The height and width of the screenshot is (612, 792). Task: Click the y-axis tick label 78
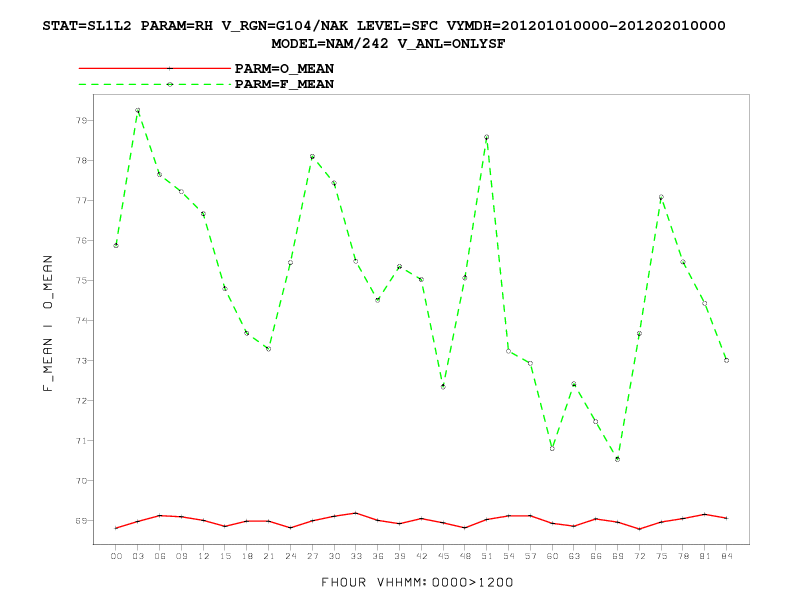pos(81,161)
